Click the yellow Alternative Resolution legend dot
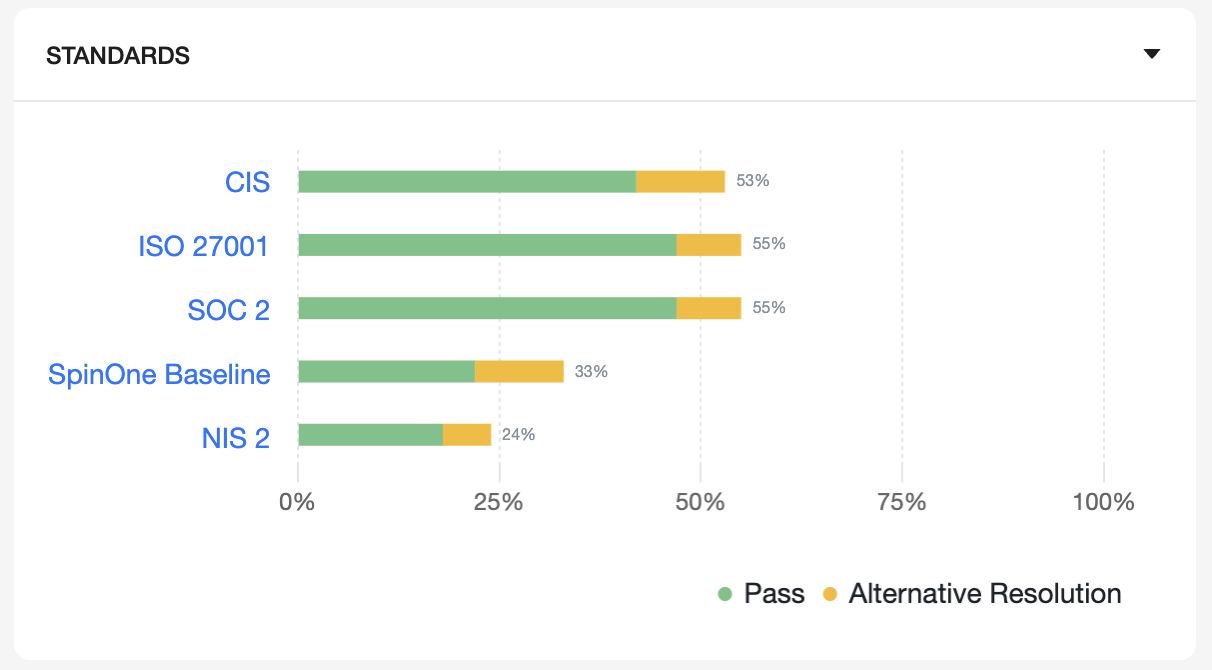This screenshot has width=1212, height=670. tap(830, 595)
